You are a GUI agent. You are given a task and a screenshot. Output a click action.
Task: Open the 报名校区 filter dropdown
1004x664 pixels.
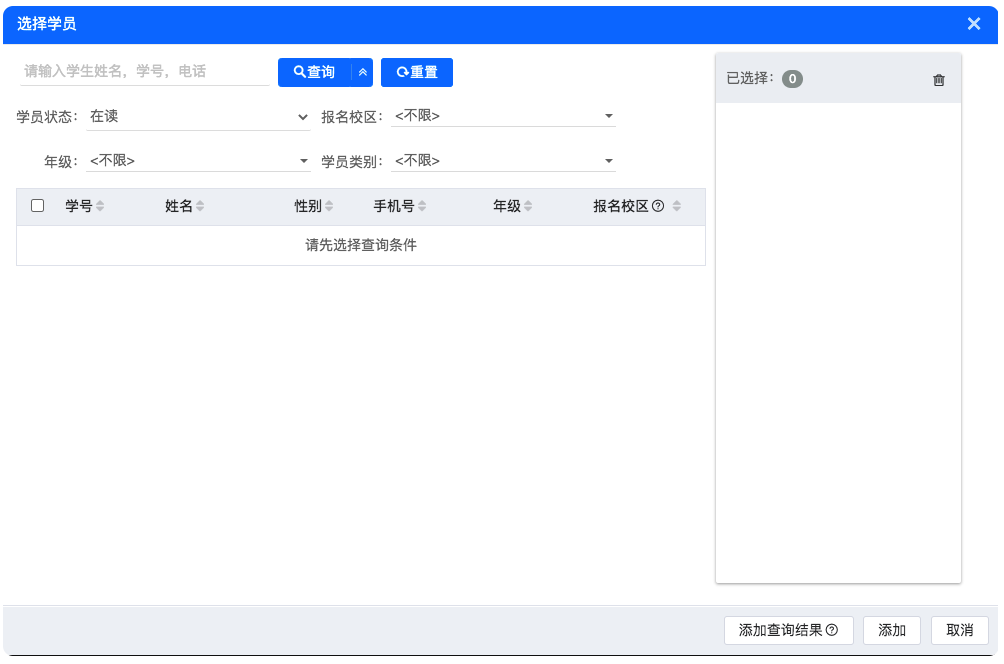coord(503,116)
